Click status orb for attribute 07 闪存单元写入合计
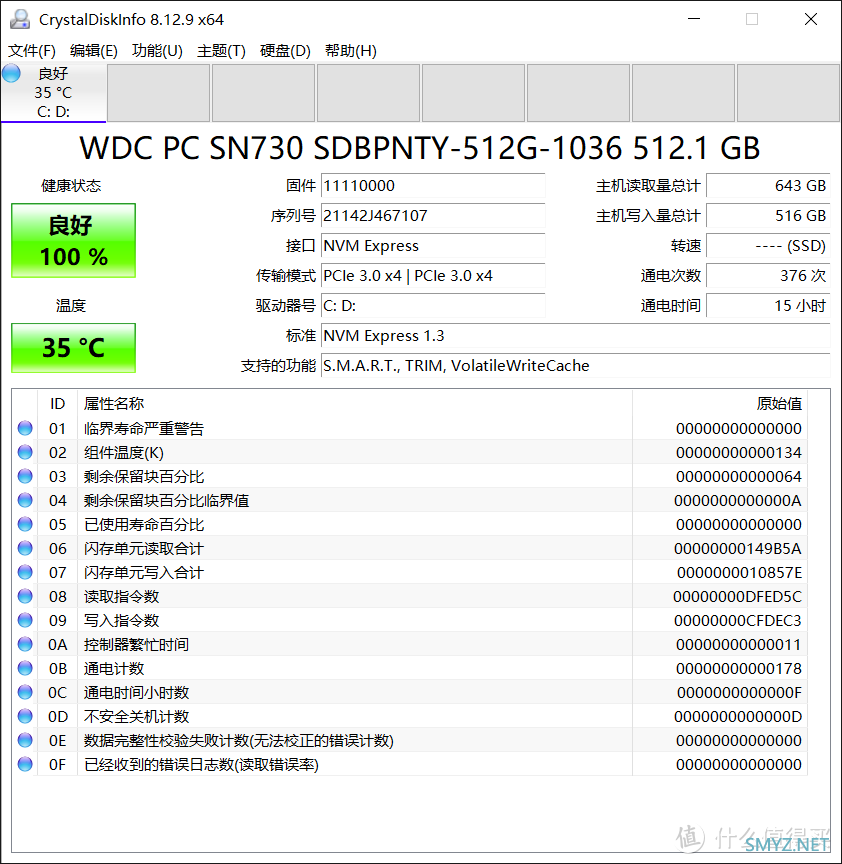The height and width of the screenshot is (864, 842). (25, 572)
